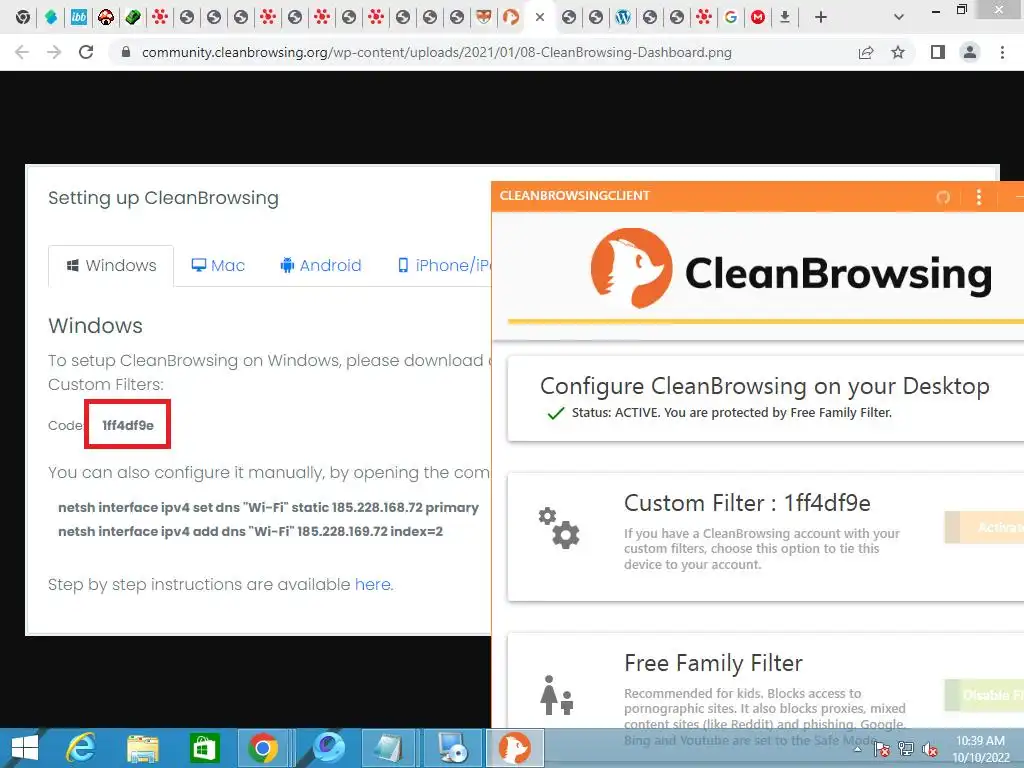Viewport: 1024px width, 768px height.
Task: Switch to the mushroom icon tab
Action: [x=106, y=18]
